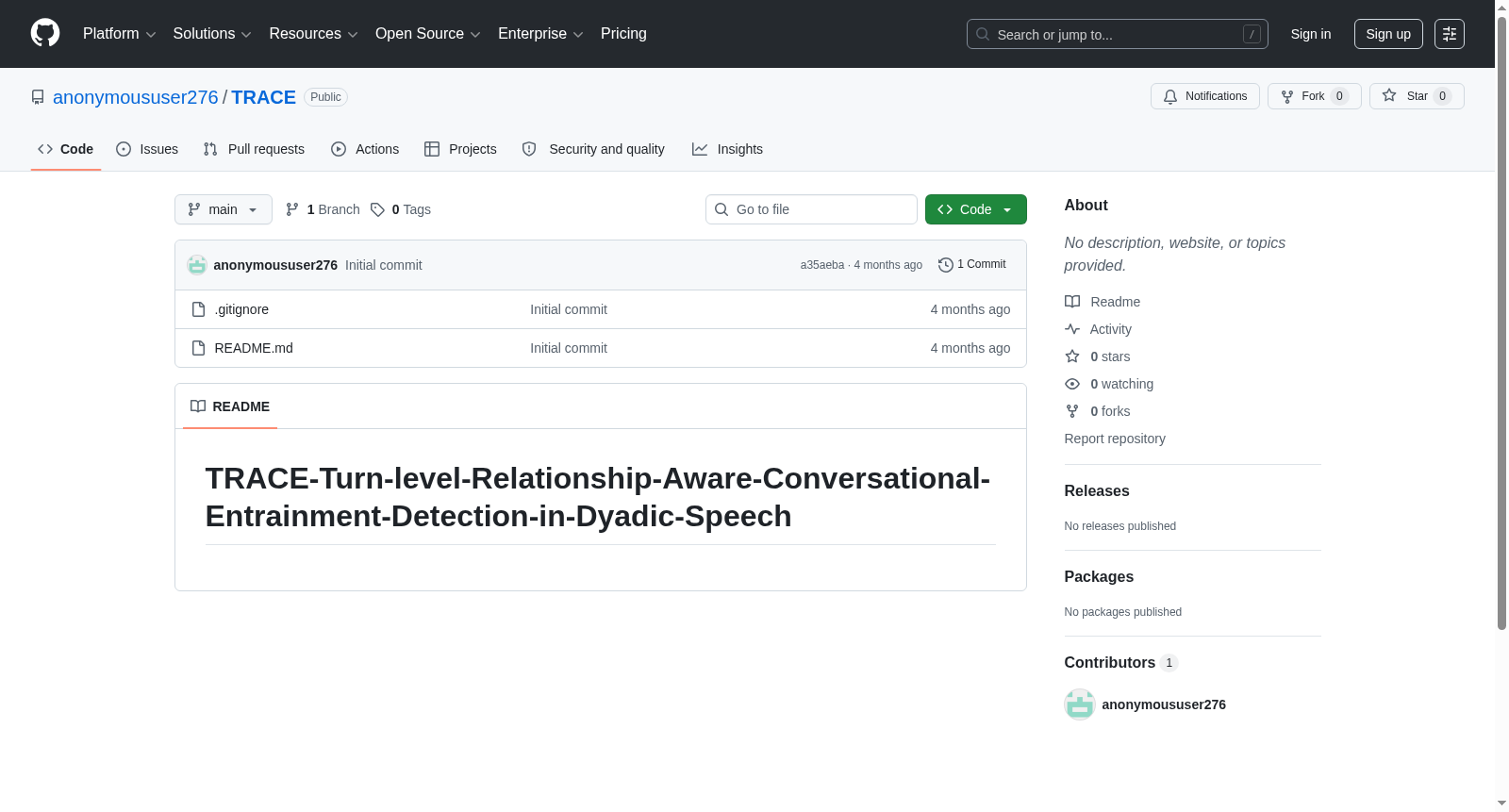This screenshot has height=812, width=1509.
Task: Click the Go to file search field
Action: pyautogui.click(x=811, y=209)
